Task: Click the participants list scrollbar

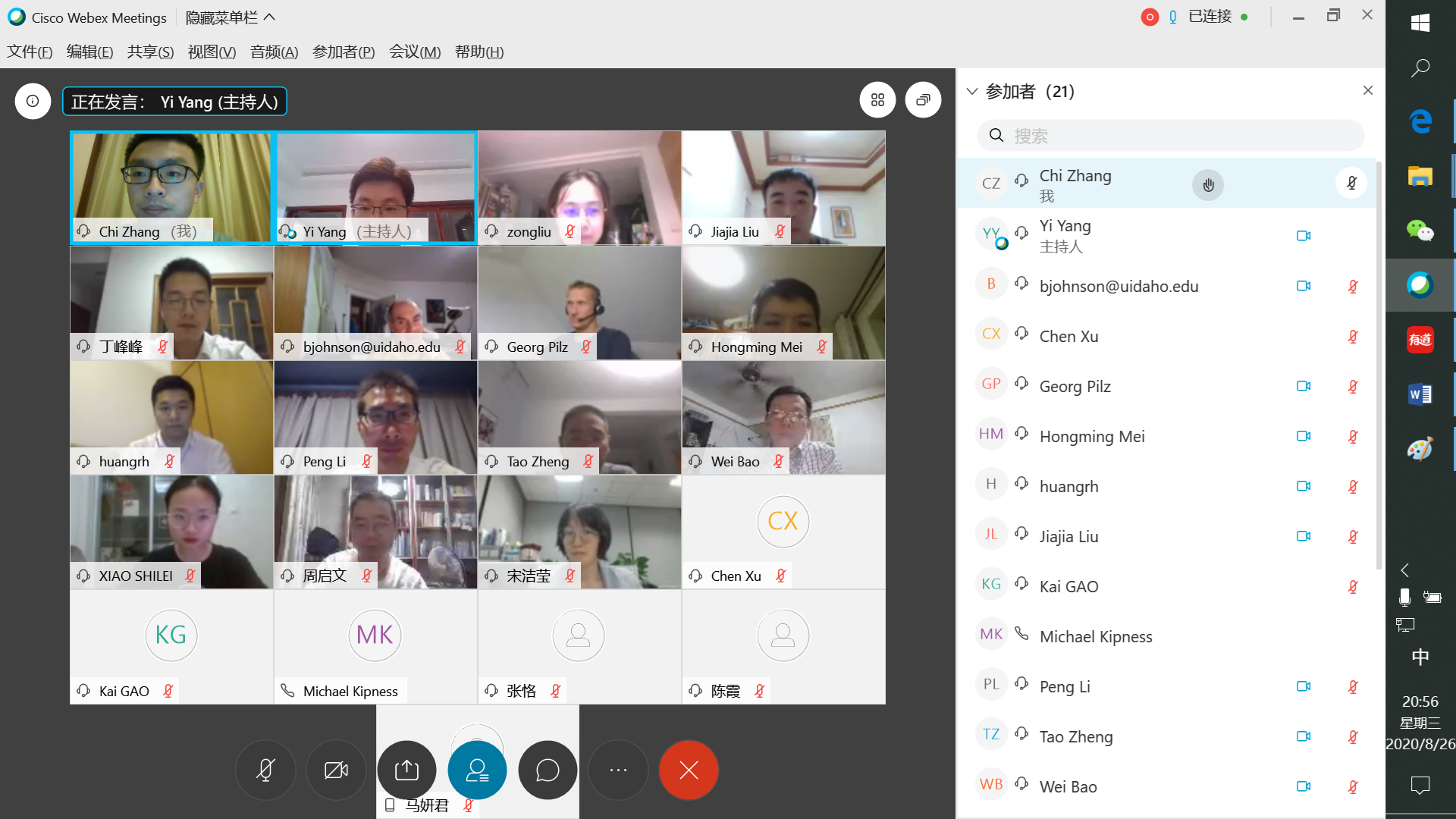Action: 1379,364
